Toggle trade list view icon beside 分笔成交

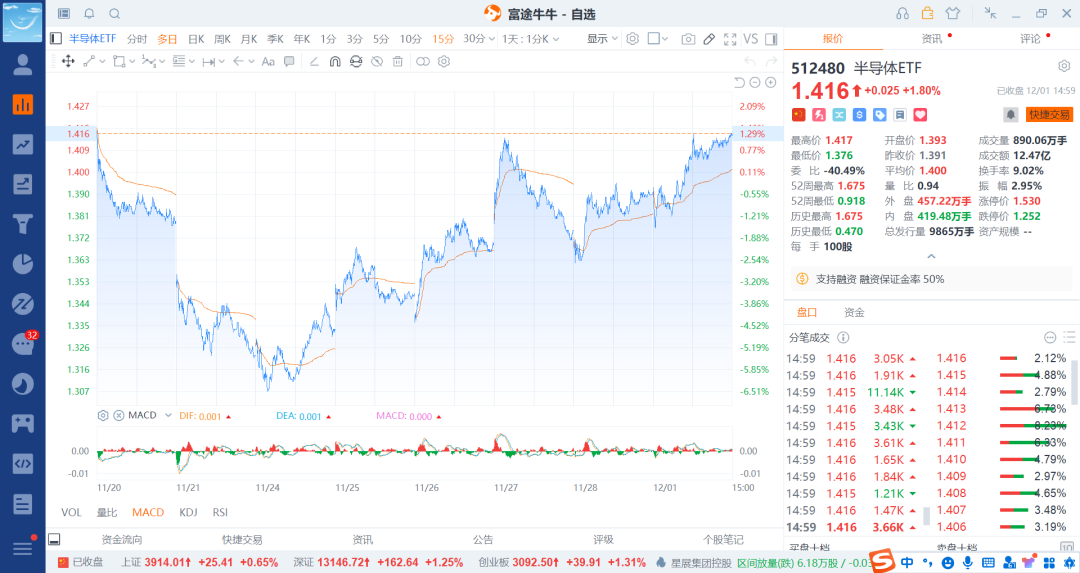coord(1069,337)
